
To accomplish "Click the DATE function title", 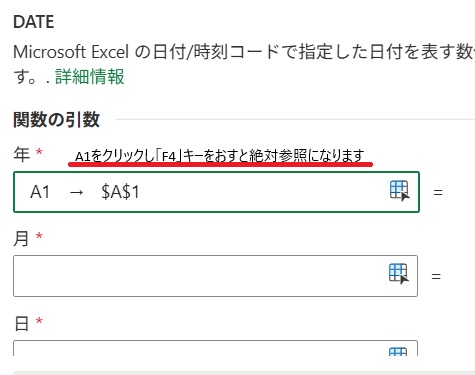I will click(34, 22).
